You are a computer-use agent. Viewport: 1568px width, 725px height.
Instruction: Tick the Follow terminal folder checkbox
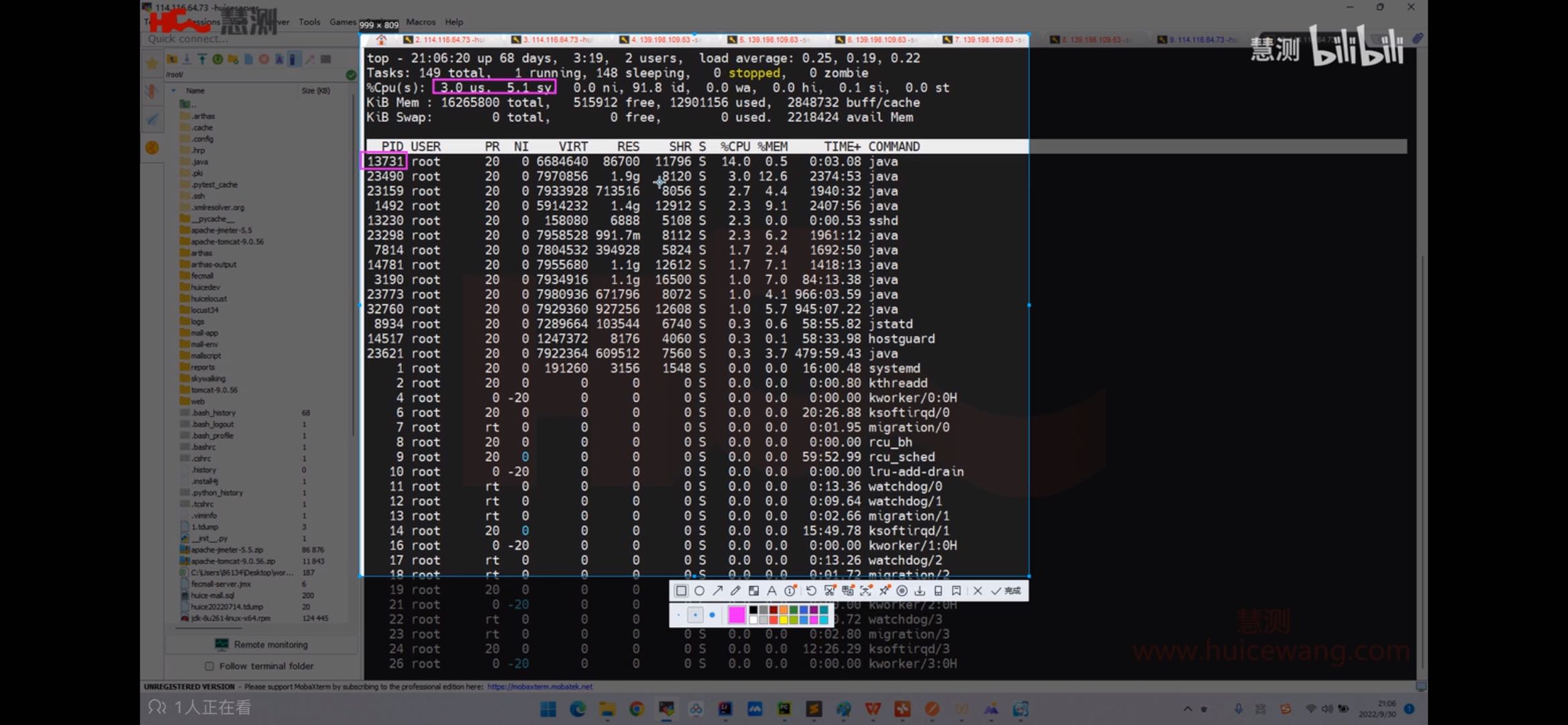(209, 666)
